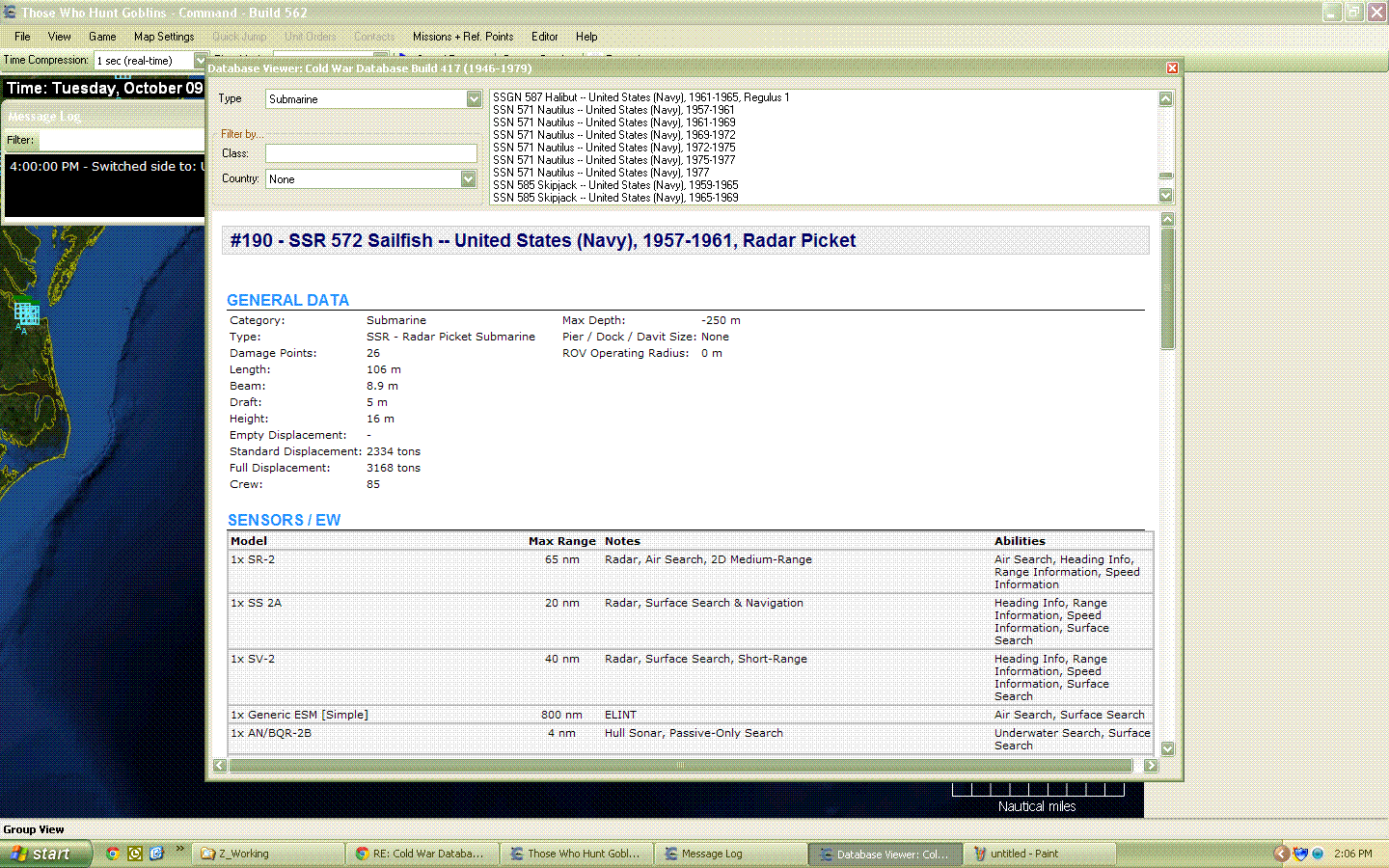Click the second quick launch icon
Screen dimensions: 1389x868
[135, 854]
